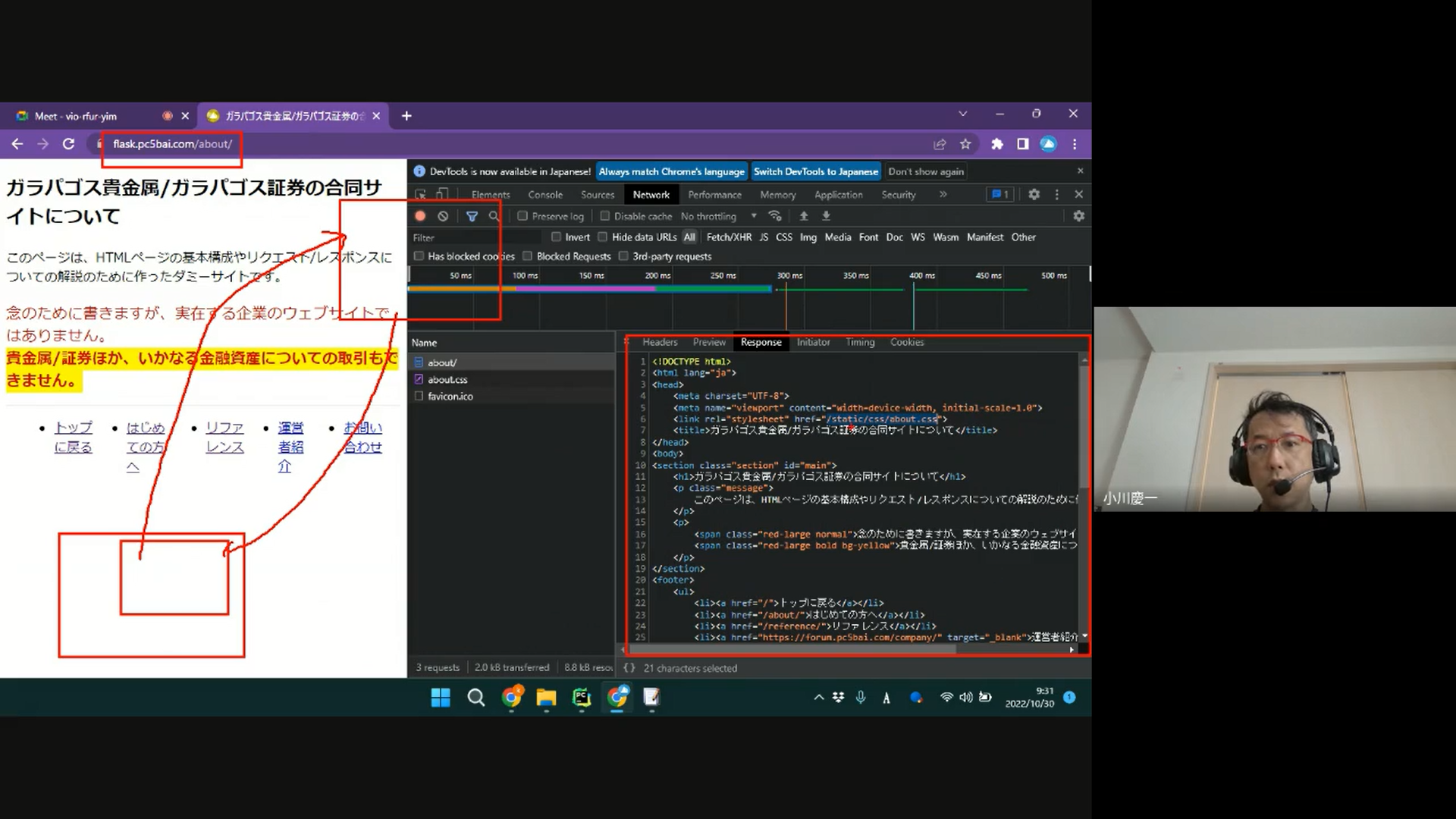Open the Chrome tab search chevron

[962, 114]
